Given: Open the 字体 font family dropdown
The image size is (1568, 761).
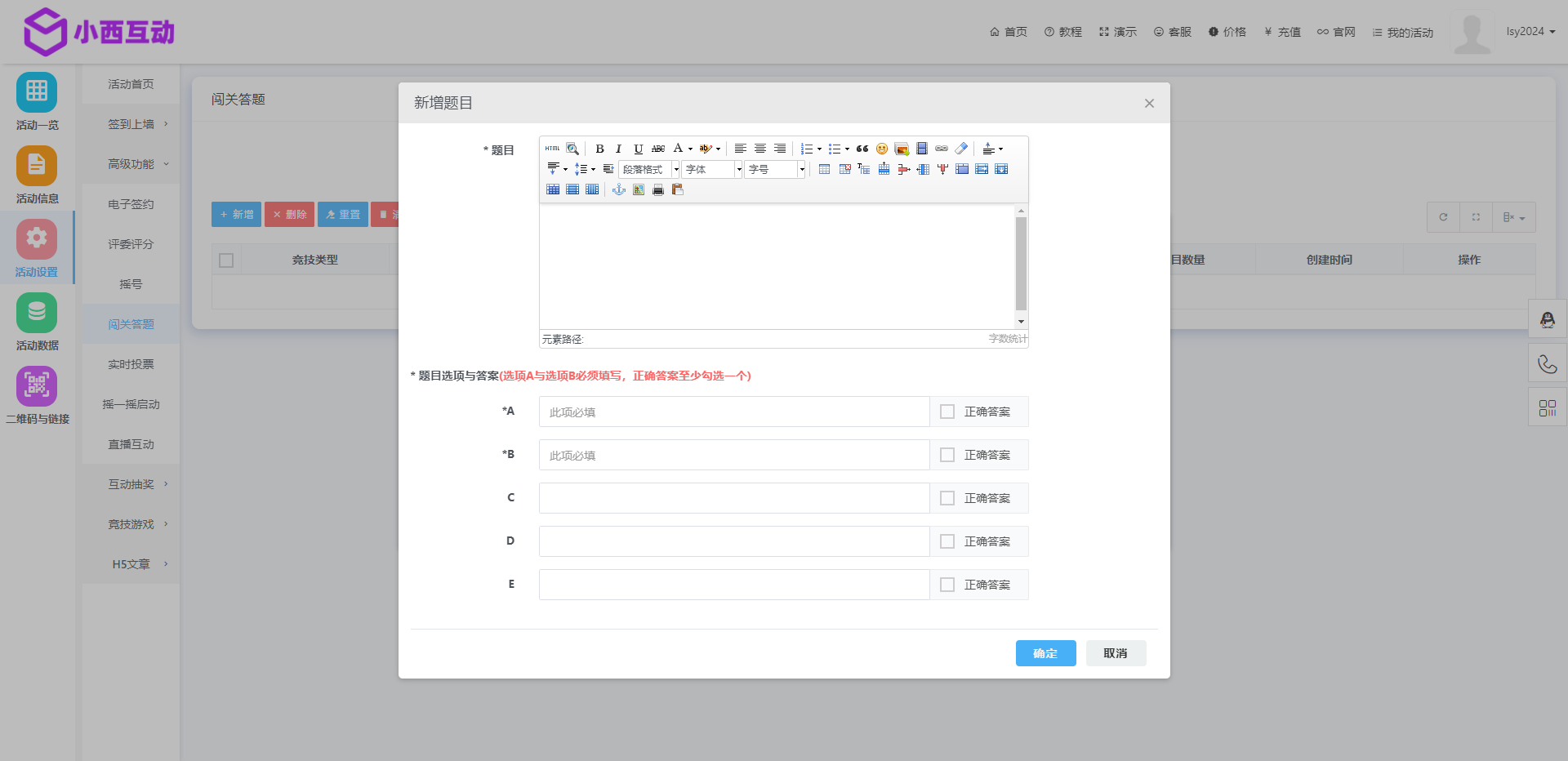Looking at the screenshot, I should [x=713, y=169].
